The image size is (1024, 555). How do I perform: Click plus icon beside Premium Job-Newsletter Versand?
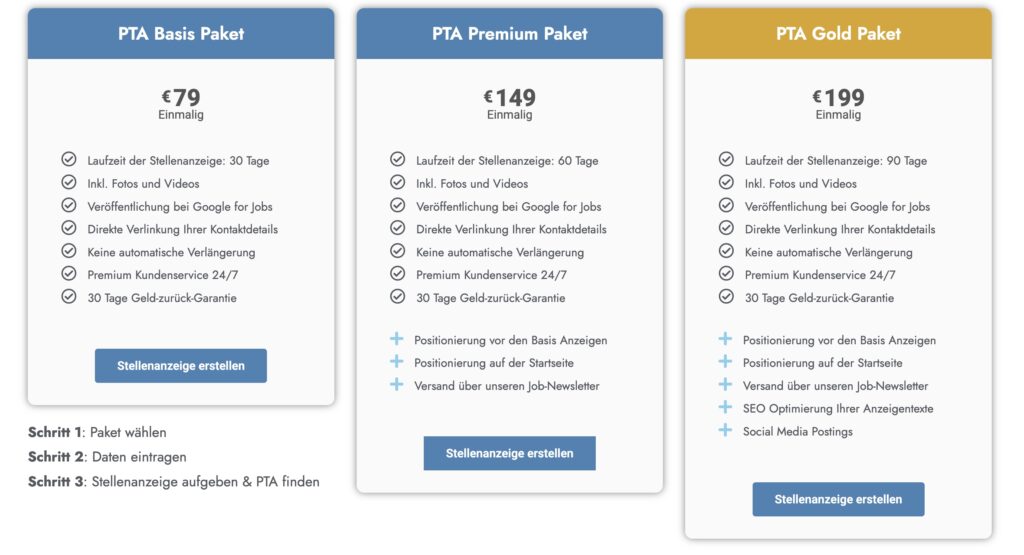(x=396, y=385)
